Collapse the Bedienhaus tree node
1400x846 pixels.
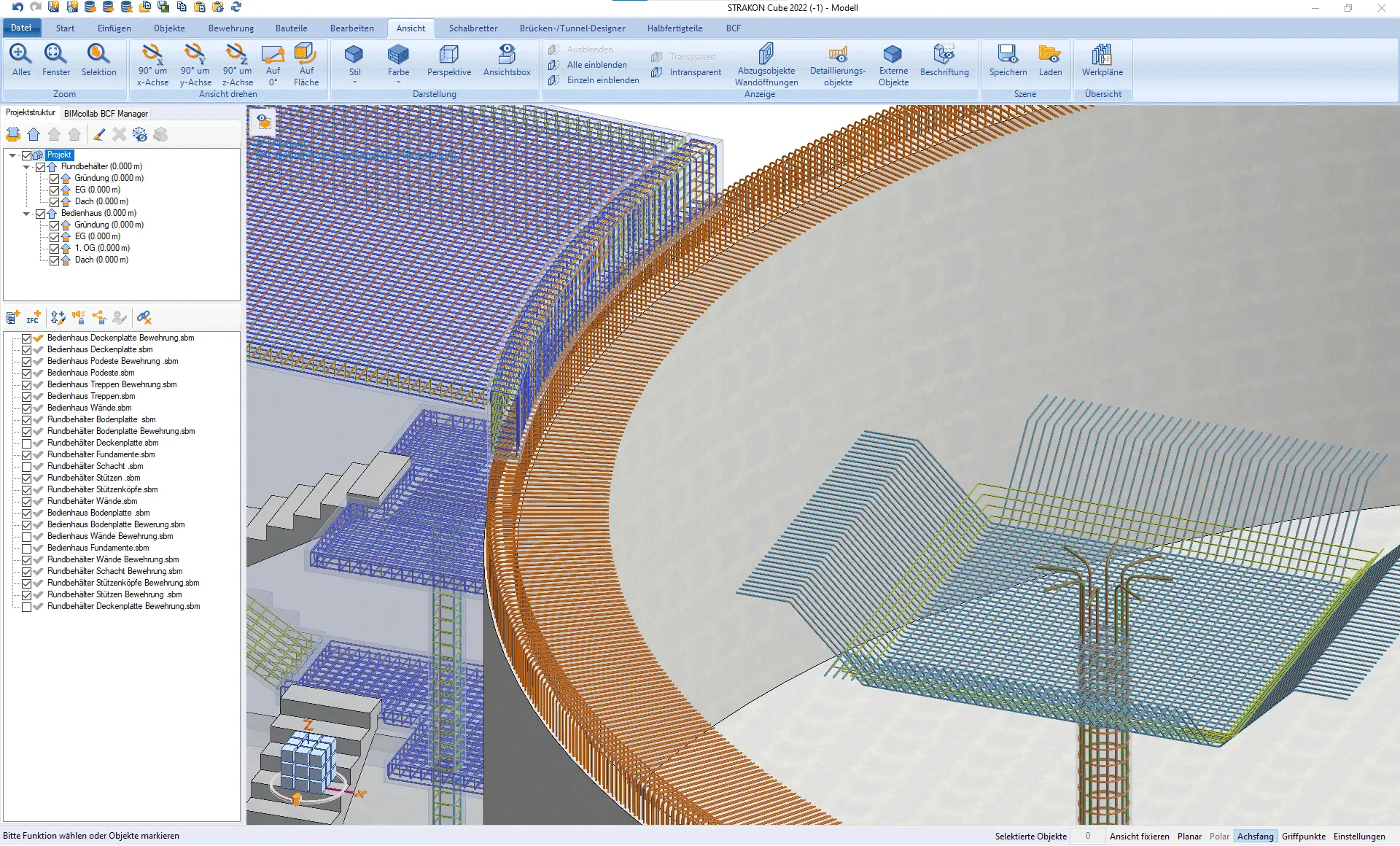(26, 214)
